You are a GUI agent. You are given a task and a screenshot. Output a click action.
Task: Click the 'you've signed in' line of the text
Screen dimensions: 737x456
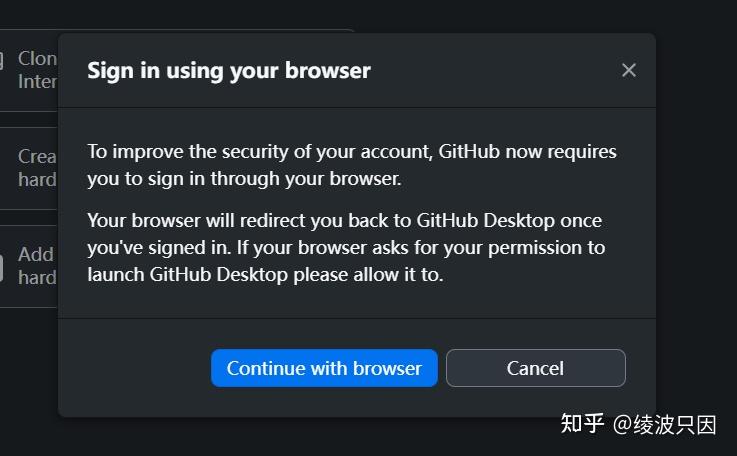(x=346, y=248)
